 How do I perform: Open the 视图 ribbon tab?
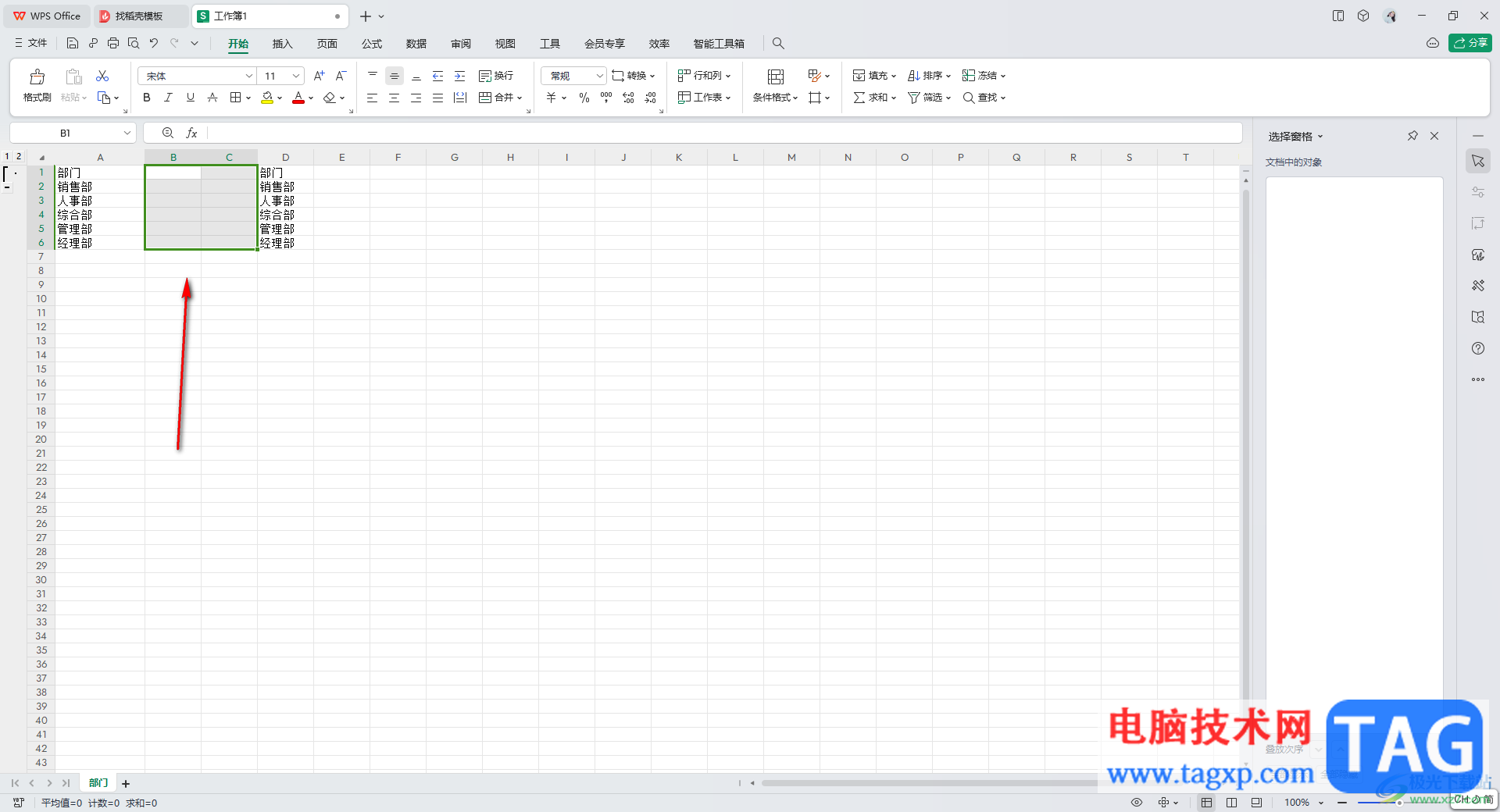tap(505, 44)
